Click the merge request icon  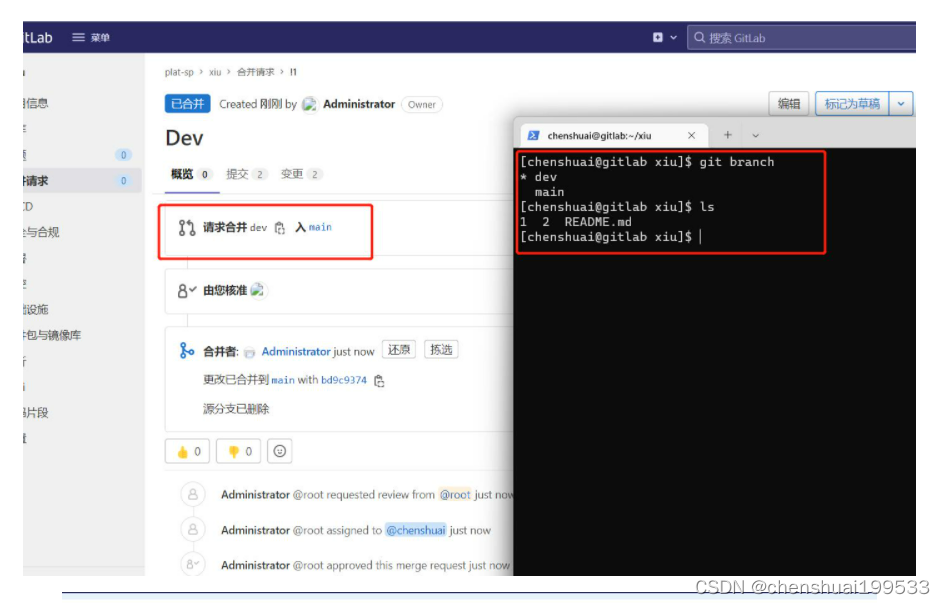pos(187,228)
